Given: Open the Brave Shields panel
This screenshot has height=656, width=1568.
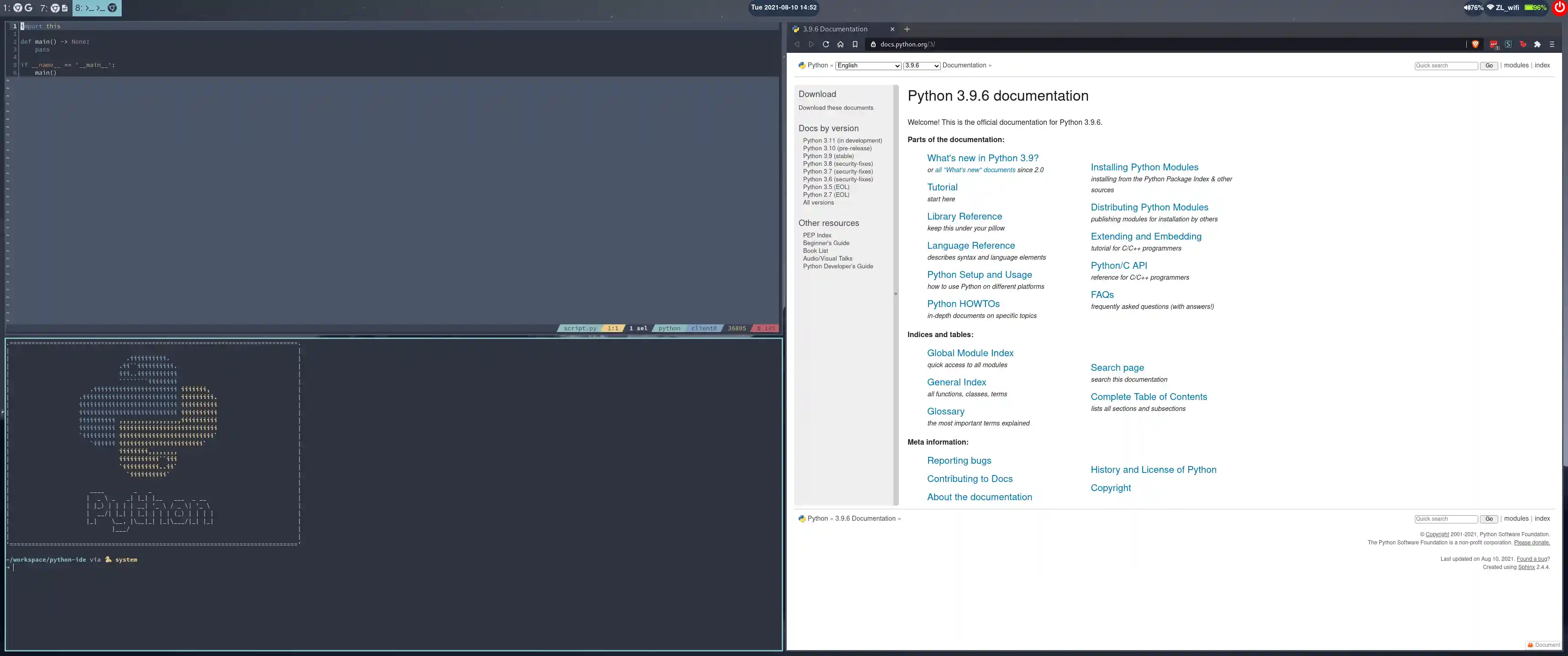Looking at the screenshot, I should [1476, 44].
